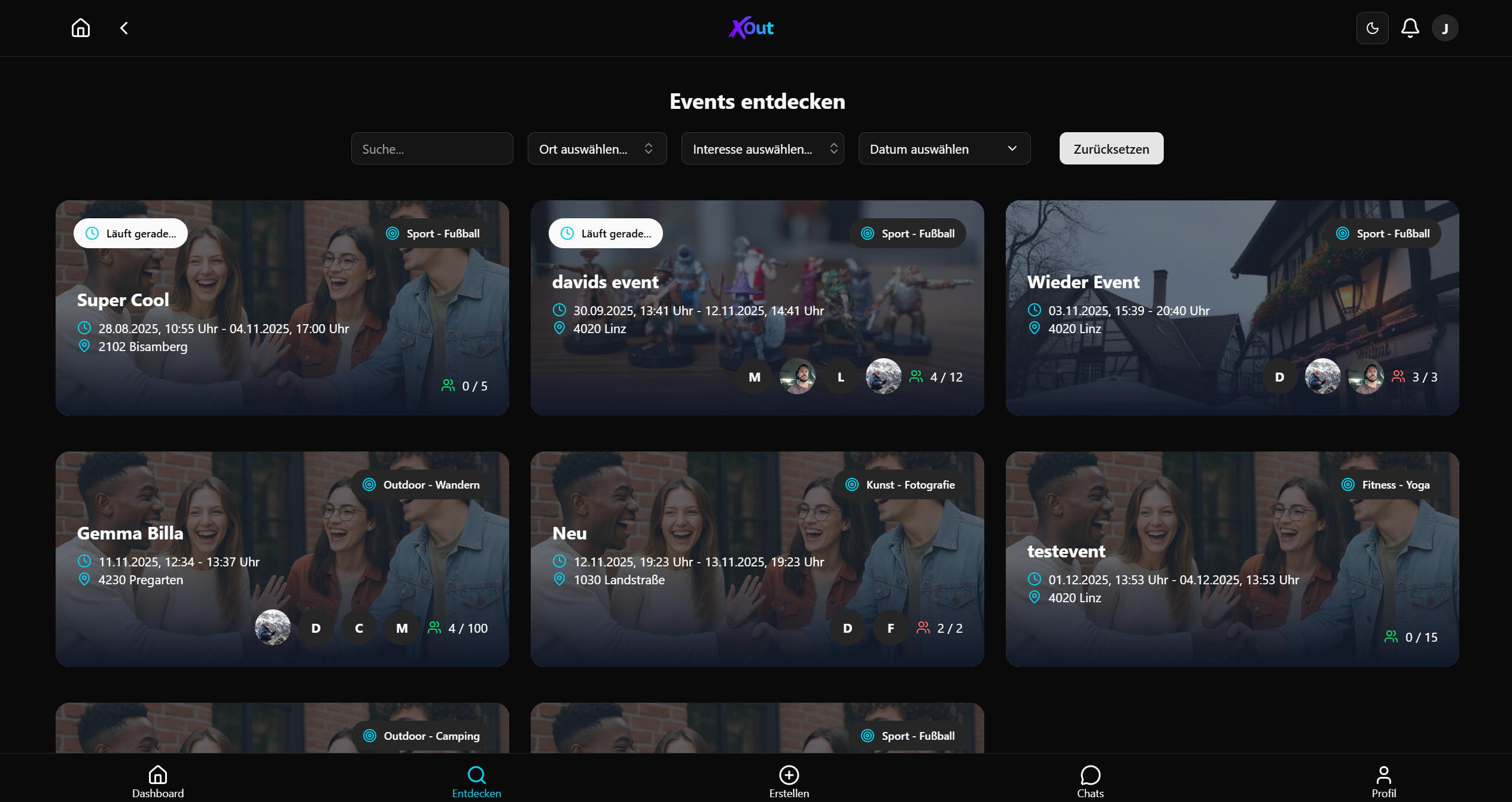Open the Datum auswählen dropdown
This screenshot has width=1512, height=802.
point(944,149)
